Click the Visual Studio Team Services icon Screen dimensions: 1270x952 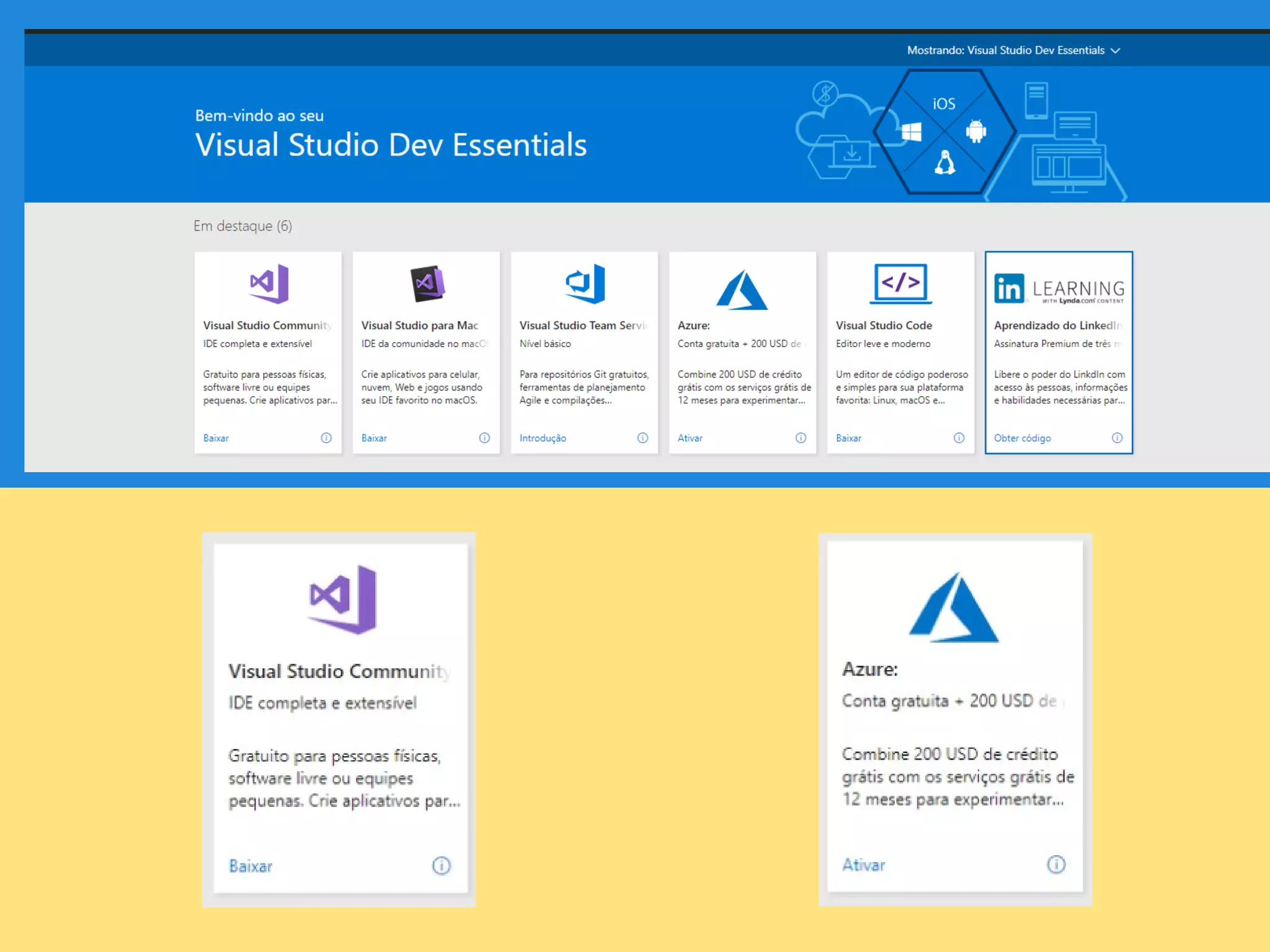(x=585, y=283)
